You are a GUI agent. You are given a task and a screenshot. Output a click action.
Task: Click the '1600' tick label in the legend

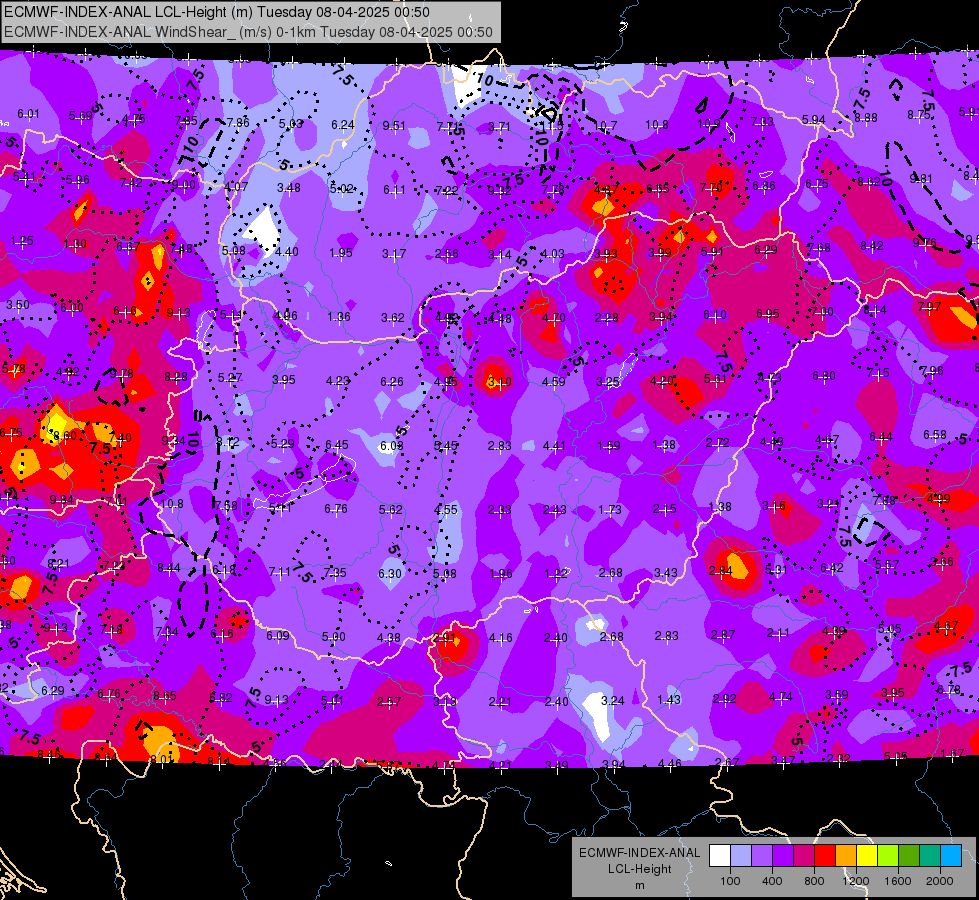pos(898,881)
